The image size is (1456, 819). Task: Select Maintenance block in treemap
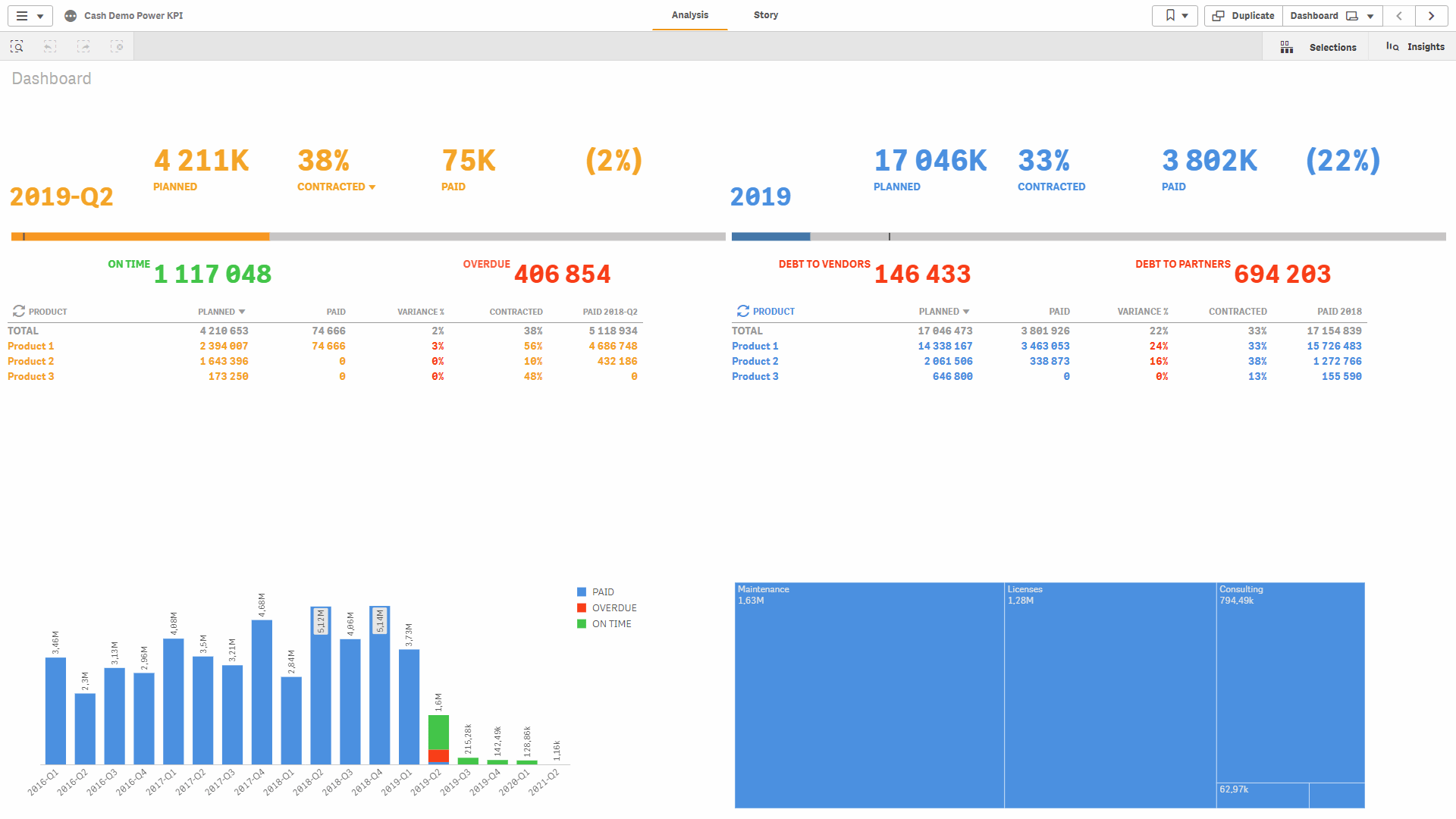[x=869, y=694]
